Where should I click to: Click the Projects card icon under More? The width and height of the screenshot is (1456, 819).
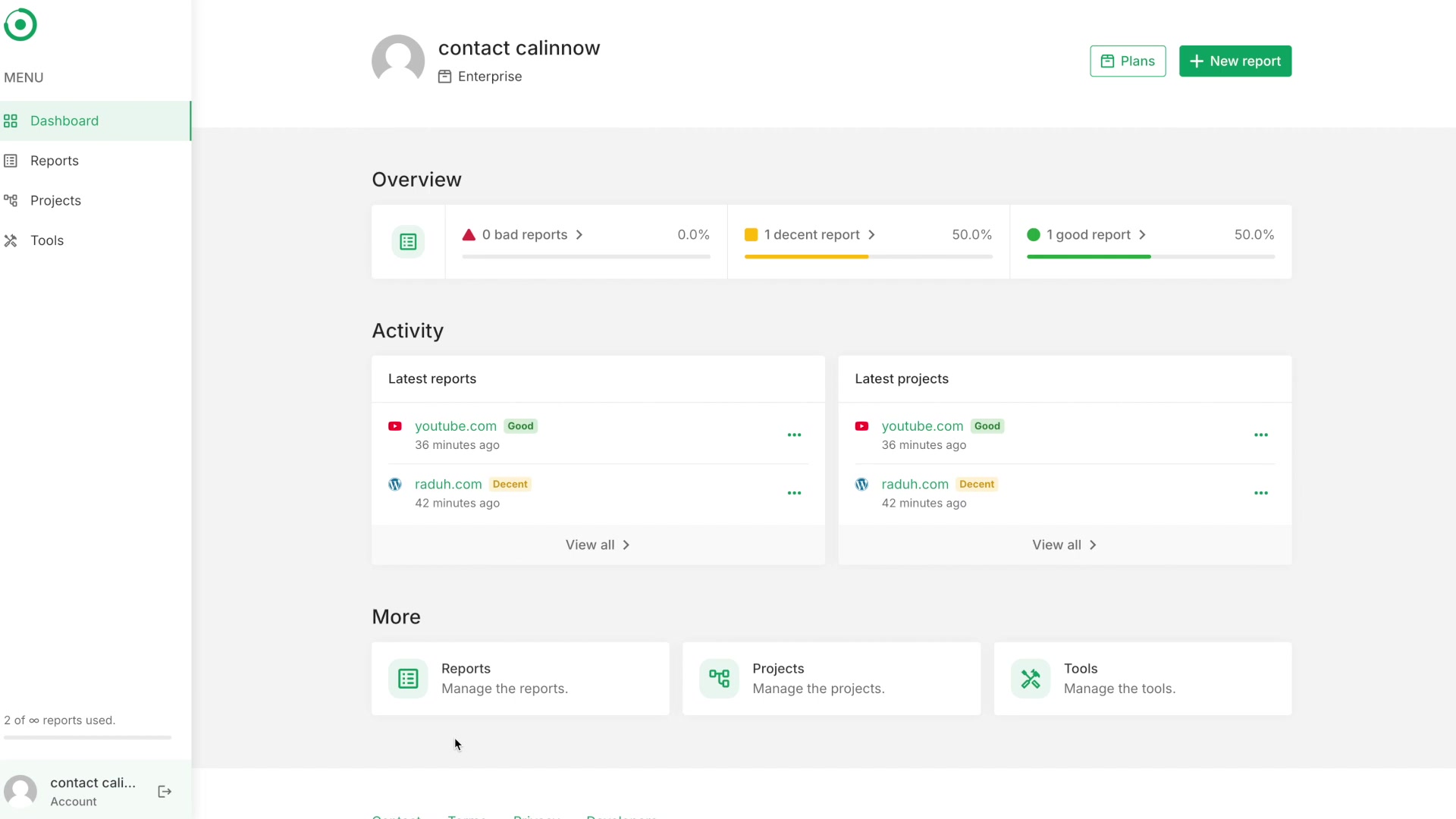(x=719, y=679)
